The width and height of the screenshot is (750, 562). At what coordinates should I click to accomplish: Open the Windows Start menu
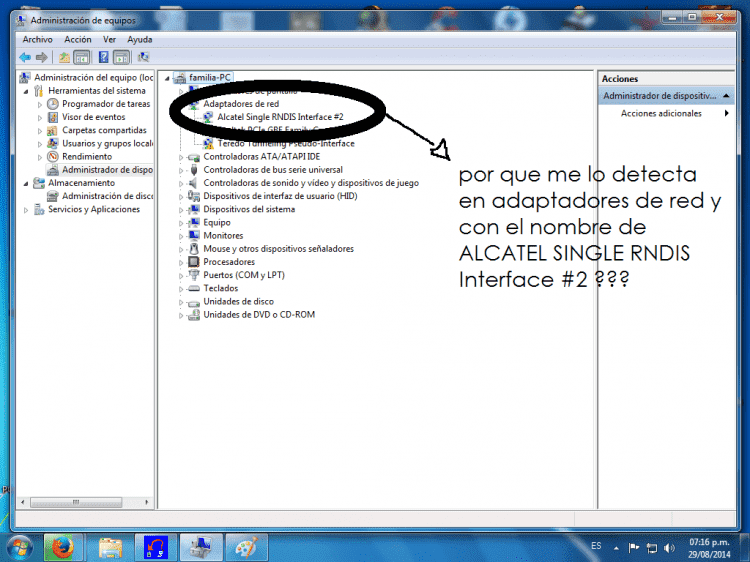(19, 548)
